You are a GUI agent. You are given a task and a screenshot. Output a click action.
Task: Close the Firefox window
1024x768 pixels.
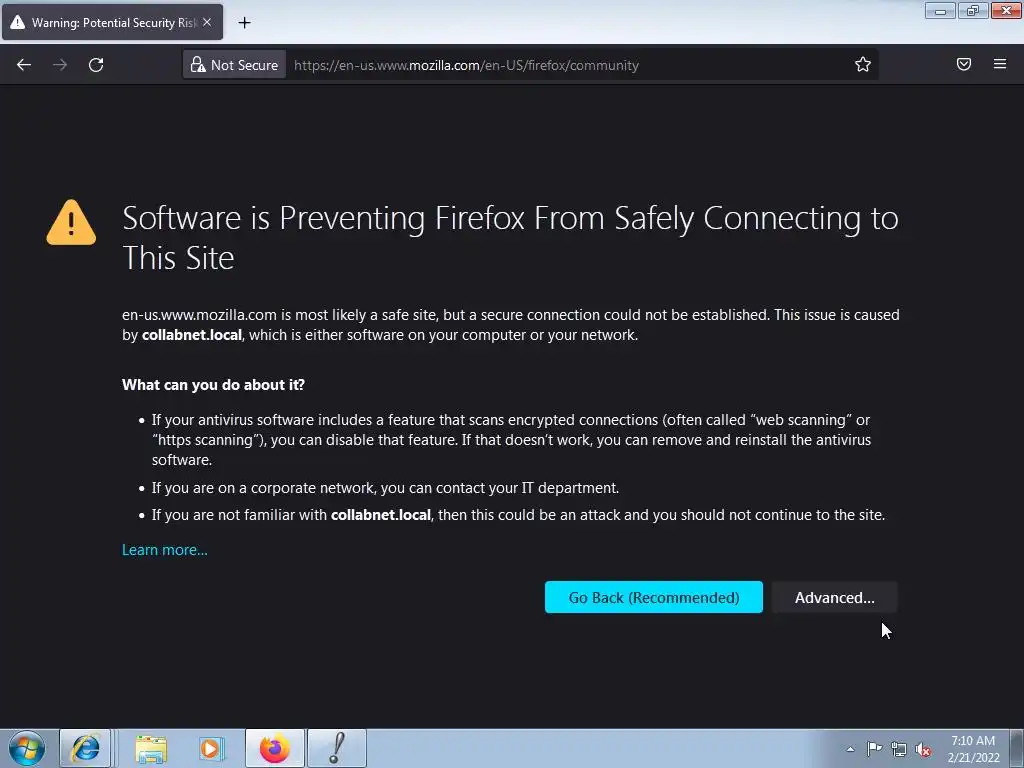point(1006,11)
